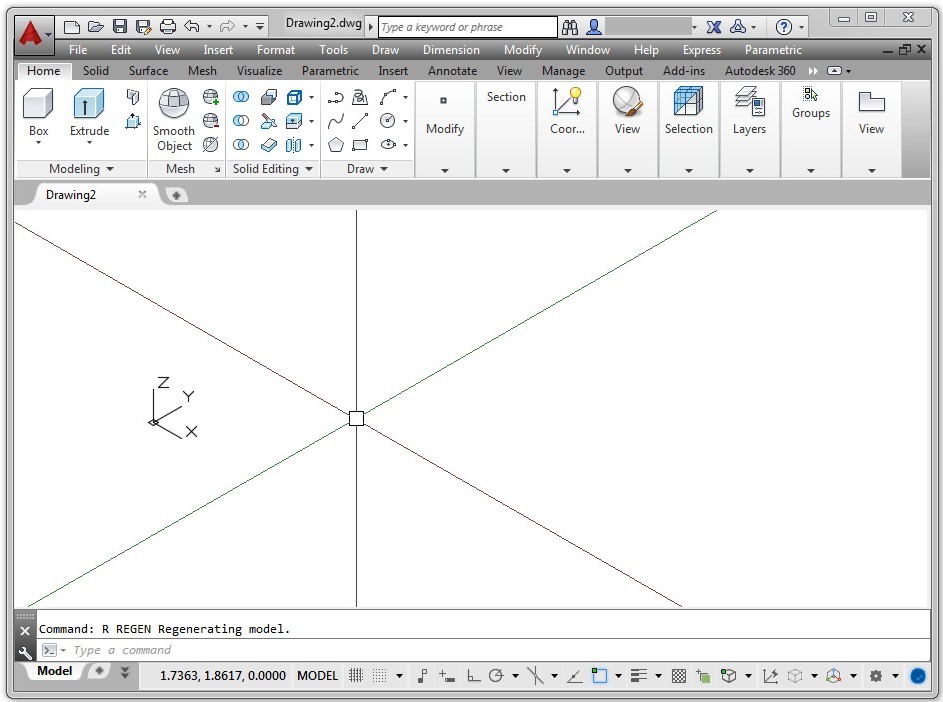Image resolution: width=943 pixels, height=702 pixels.
Task: Select the solid Intersect tool
Action: click(x=241, y=145)
